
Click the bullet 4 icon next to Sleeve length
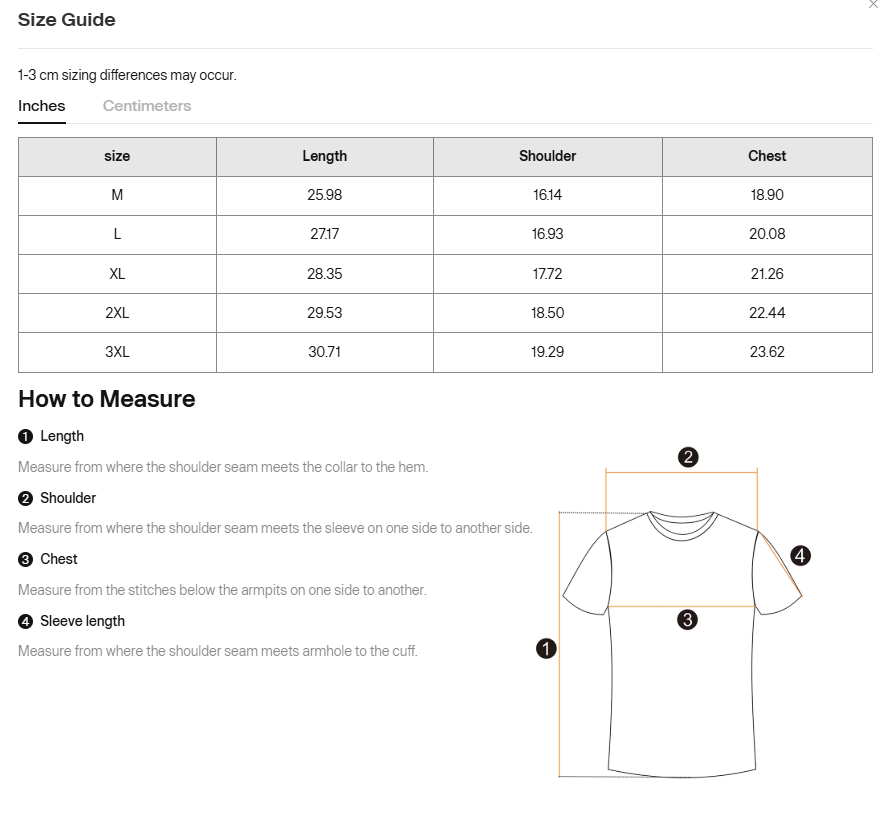tap(26, 622)
